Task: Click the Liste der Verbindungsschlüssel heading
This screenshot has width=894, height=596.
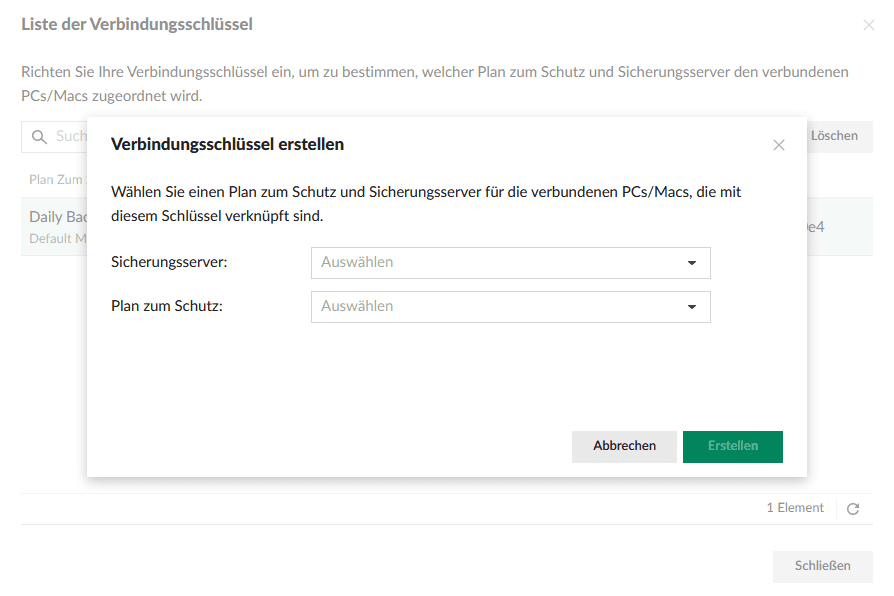Action: [137, 24]
